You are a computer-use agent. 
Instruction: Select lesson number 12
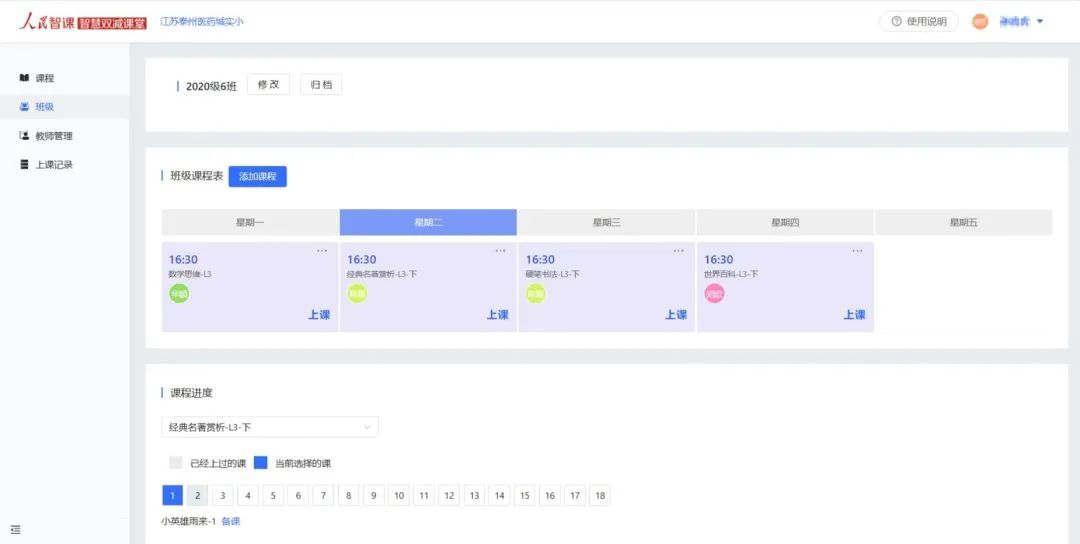coord(449,495)
